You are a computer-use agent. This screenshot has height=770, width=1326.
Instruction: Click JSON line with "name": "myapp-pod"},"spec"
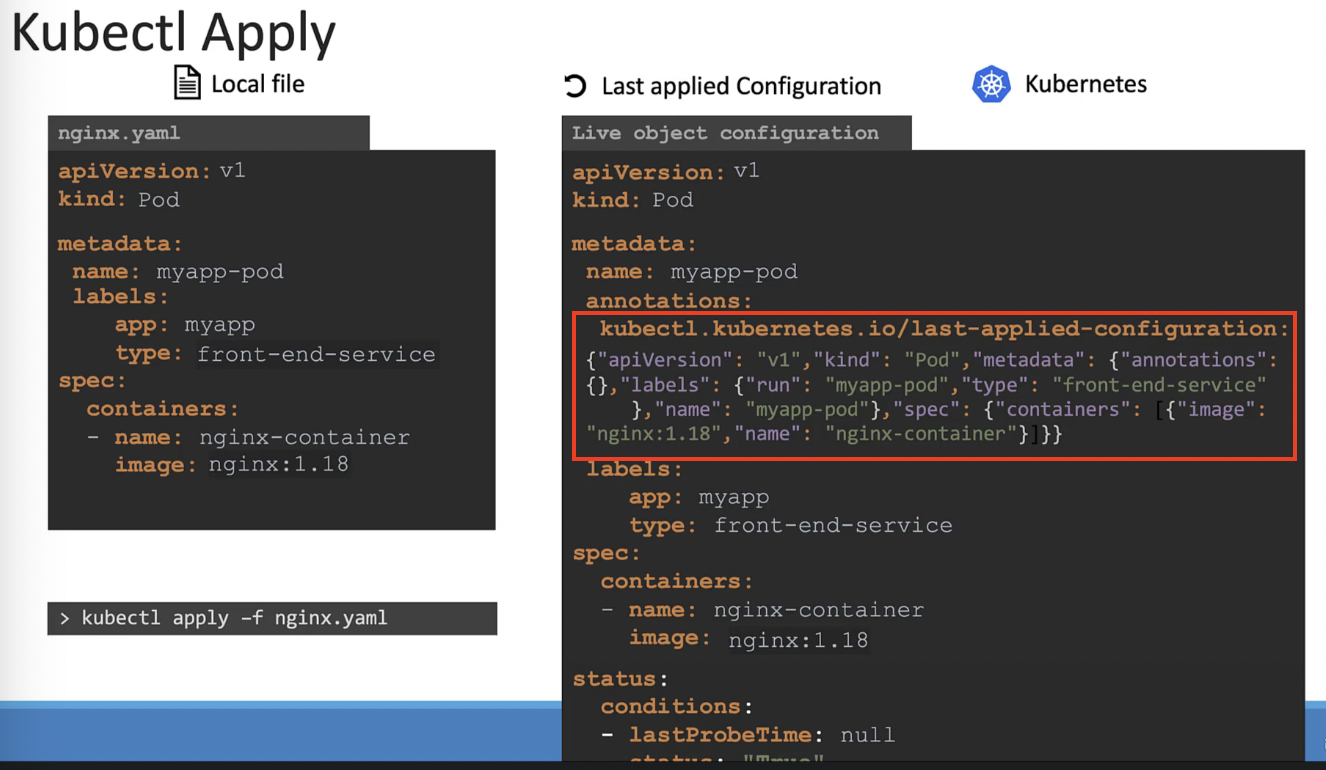pyautogui.click(x=949, y=410)
